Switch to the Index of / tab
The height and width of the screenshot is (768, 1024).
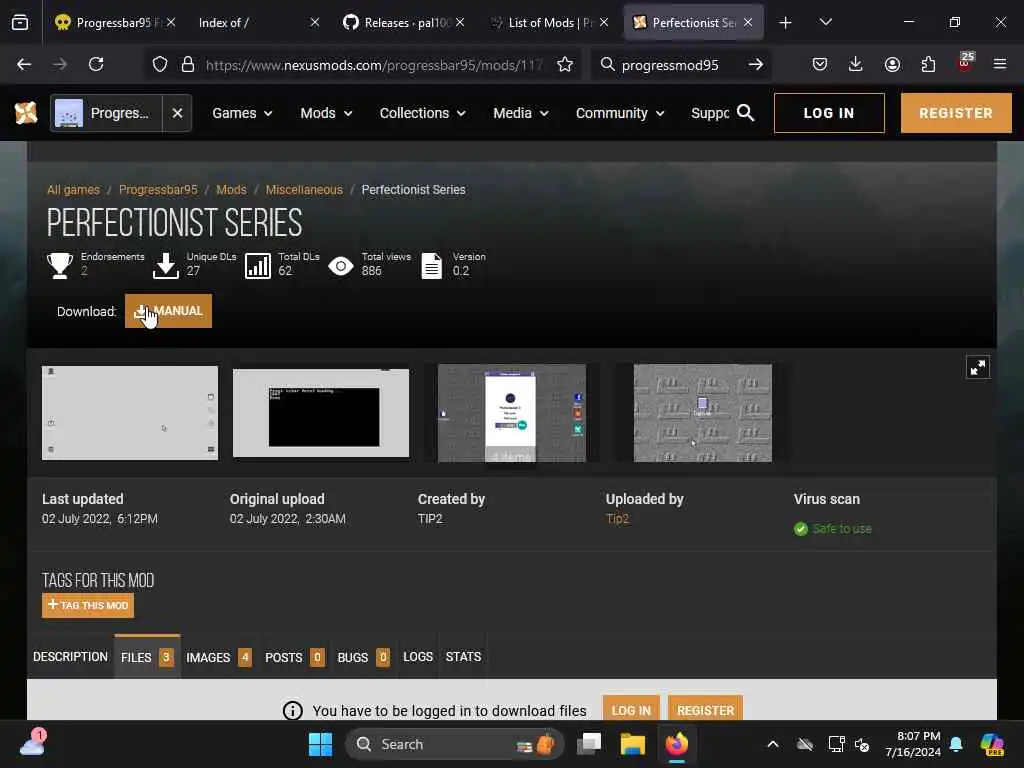[255, 23]
